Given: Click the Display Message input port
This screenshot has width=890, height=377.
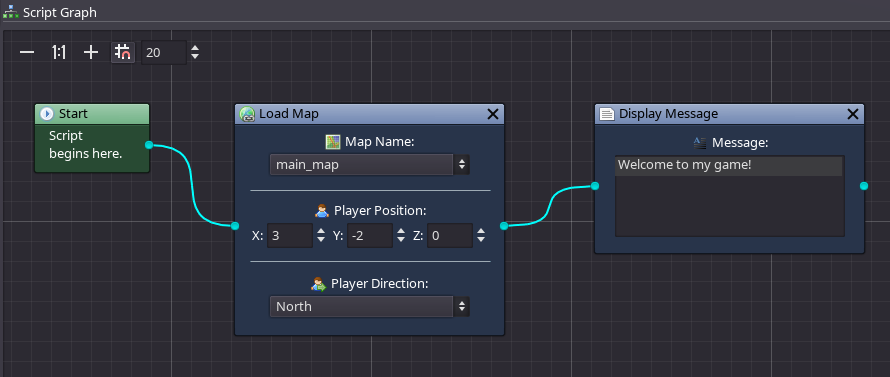Looking at the screenshot, I should pos(595,186).
